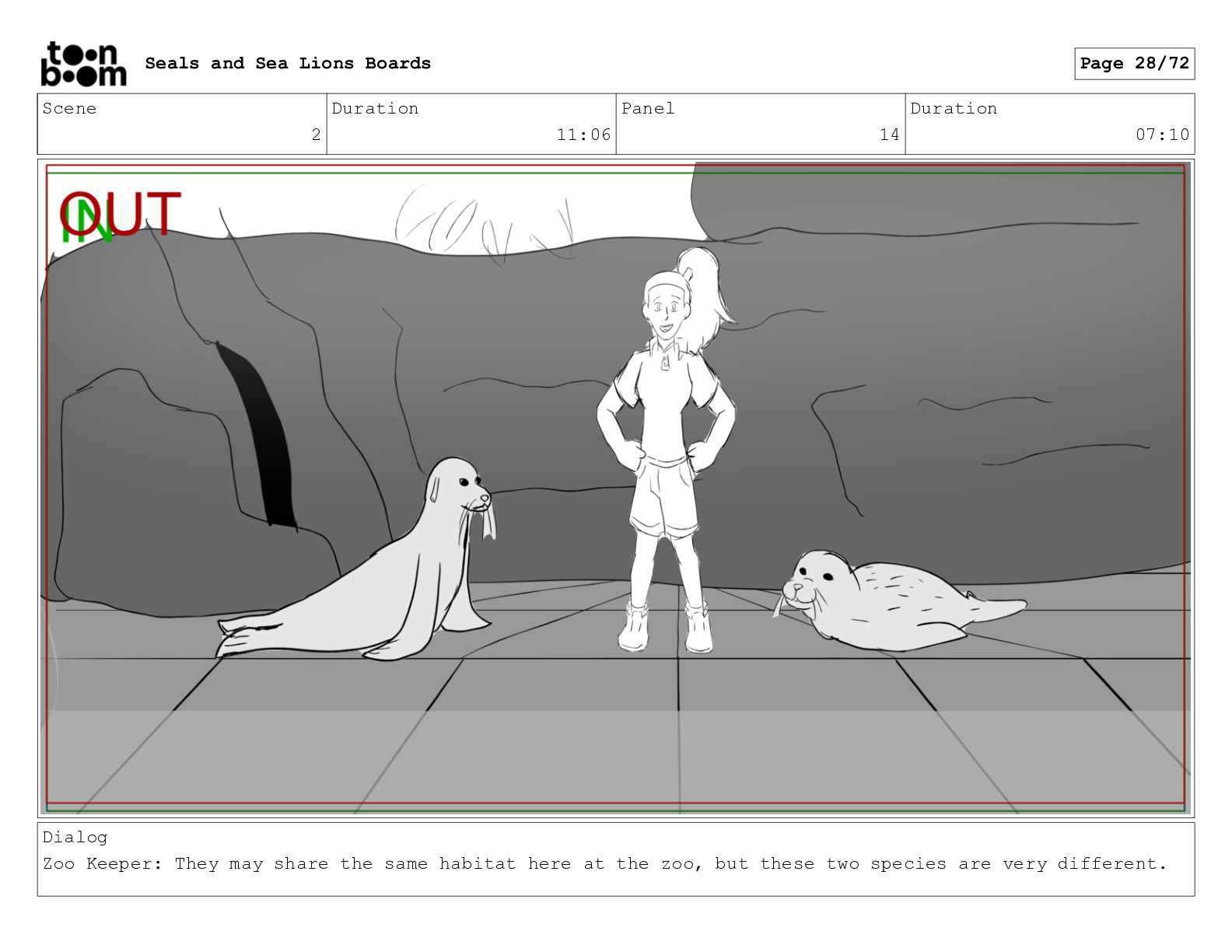Click scene number '2'

click(316, 135)
